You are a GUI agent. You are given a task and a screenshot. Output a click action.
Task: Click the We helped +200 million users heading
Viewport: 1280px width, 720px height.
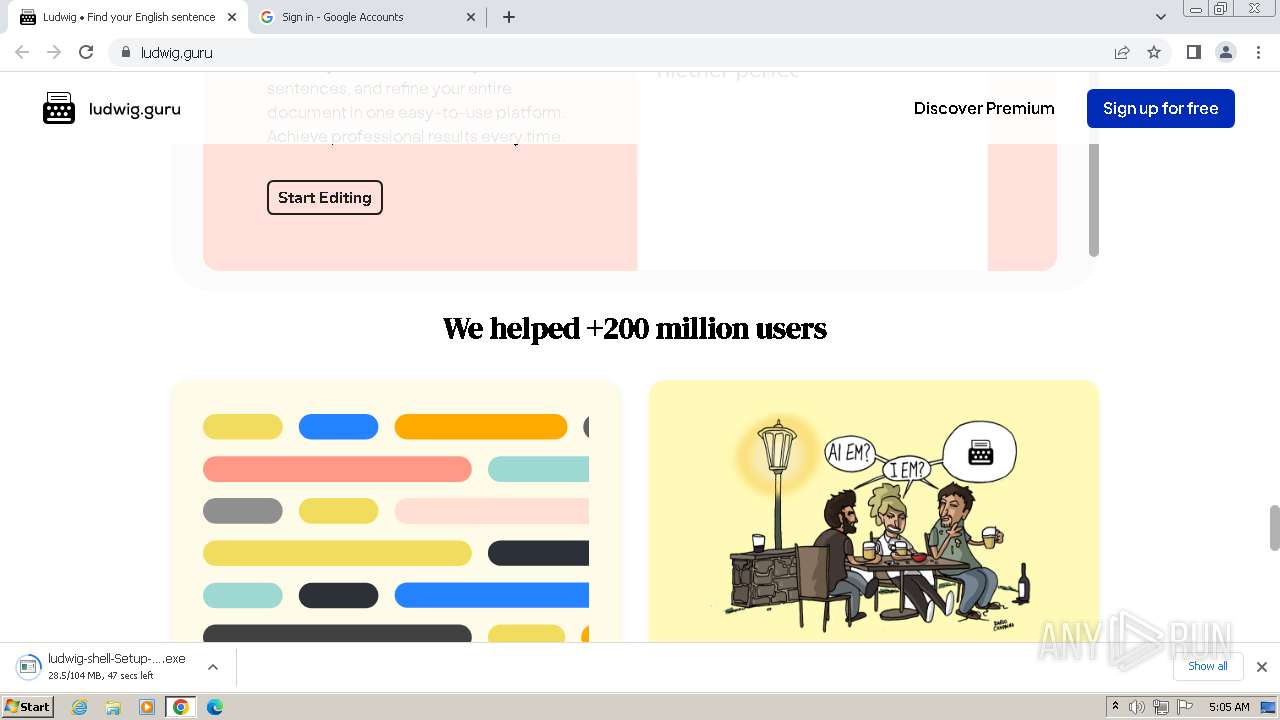pos(635,329)
